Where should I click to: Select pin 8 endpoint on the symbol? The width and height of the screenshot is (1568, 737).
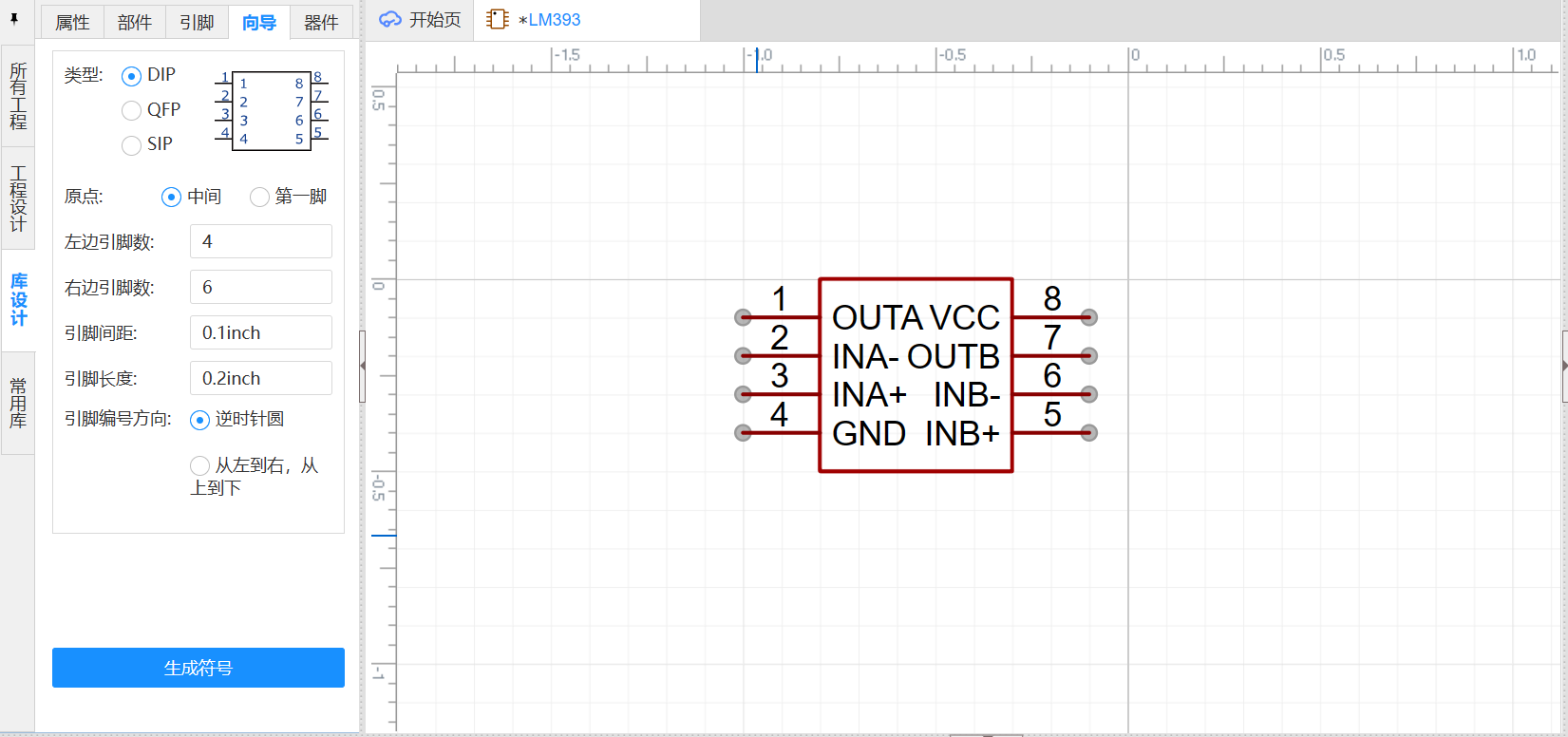[1089, 317]
